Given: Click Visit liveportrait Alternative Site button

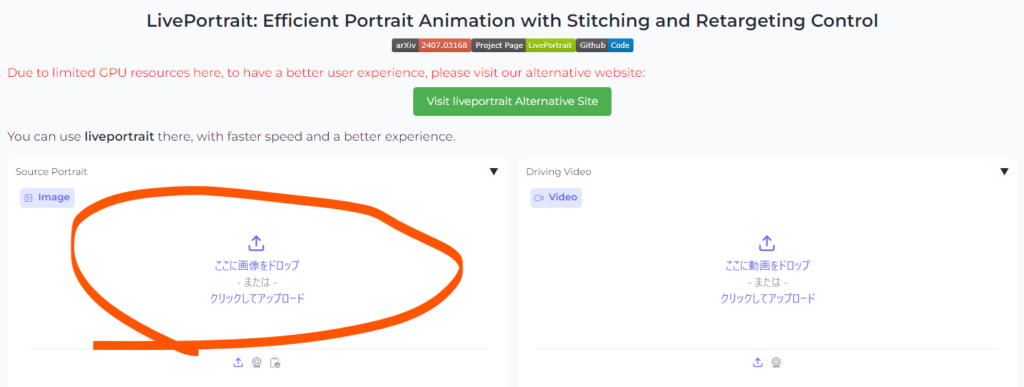Looking at the screenshot, I should 512,102.
